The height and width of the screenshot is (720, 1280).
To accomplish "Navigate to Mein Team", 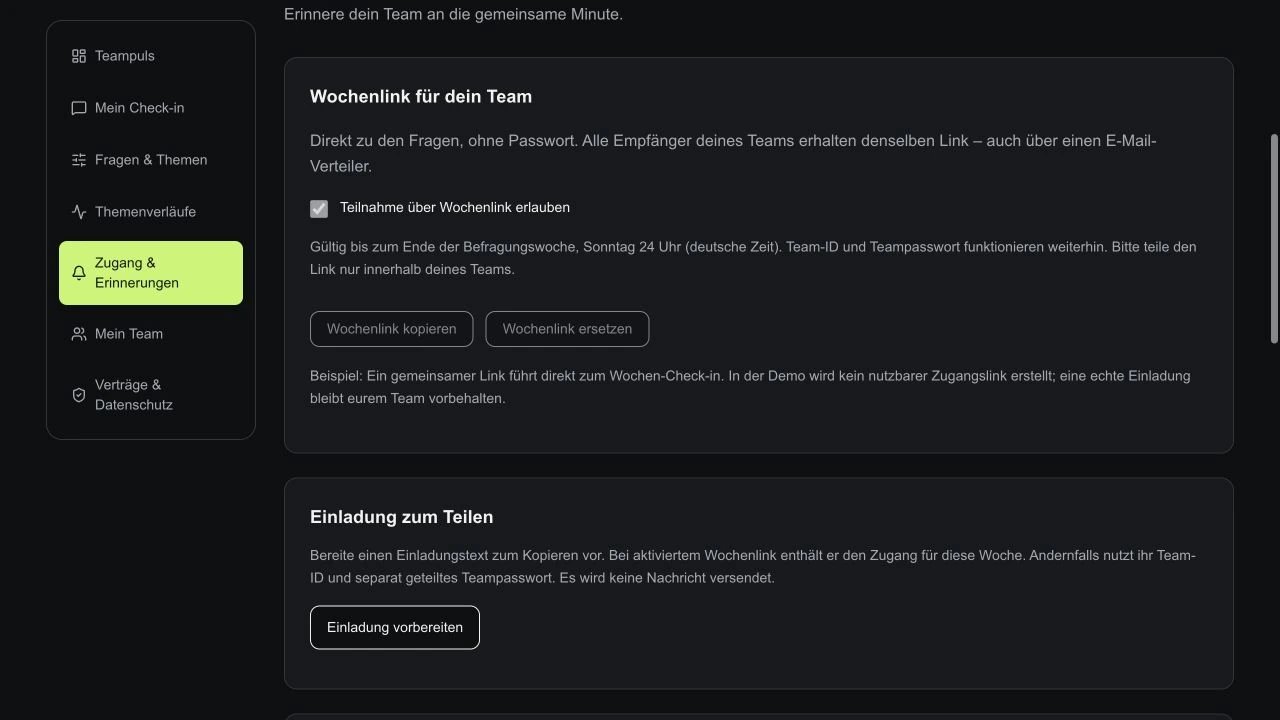I will click(x=151, y=334).
